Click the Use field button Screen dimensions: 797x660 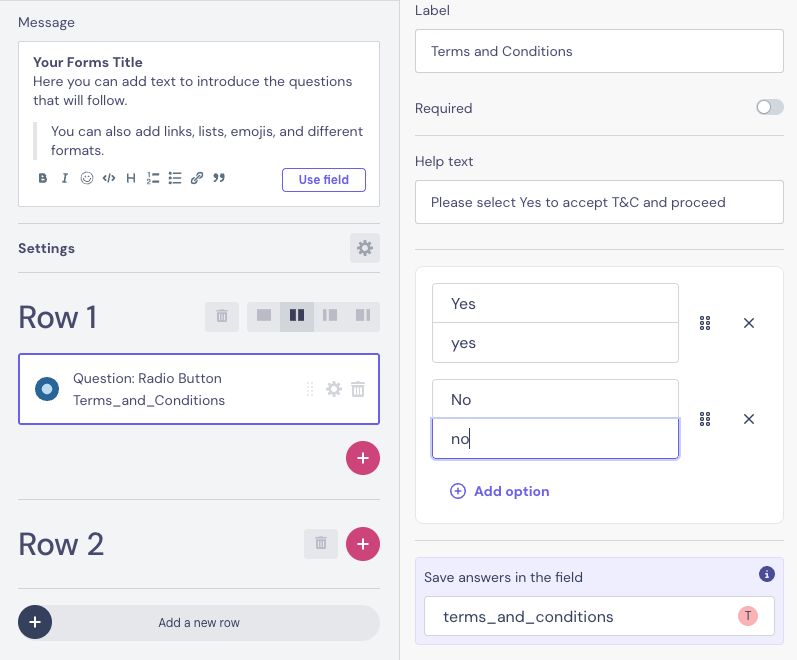(x=324, y=180)
